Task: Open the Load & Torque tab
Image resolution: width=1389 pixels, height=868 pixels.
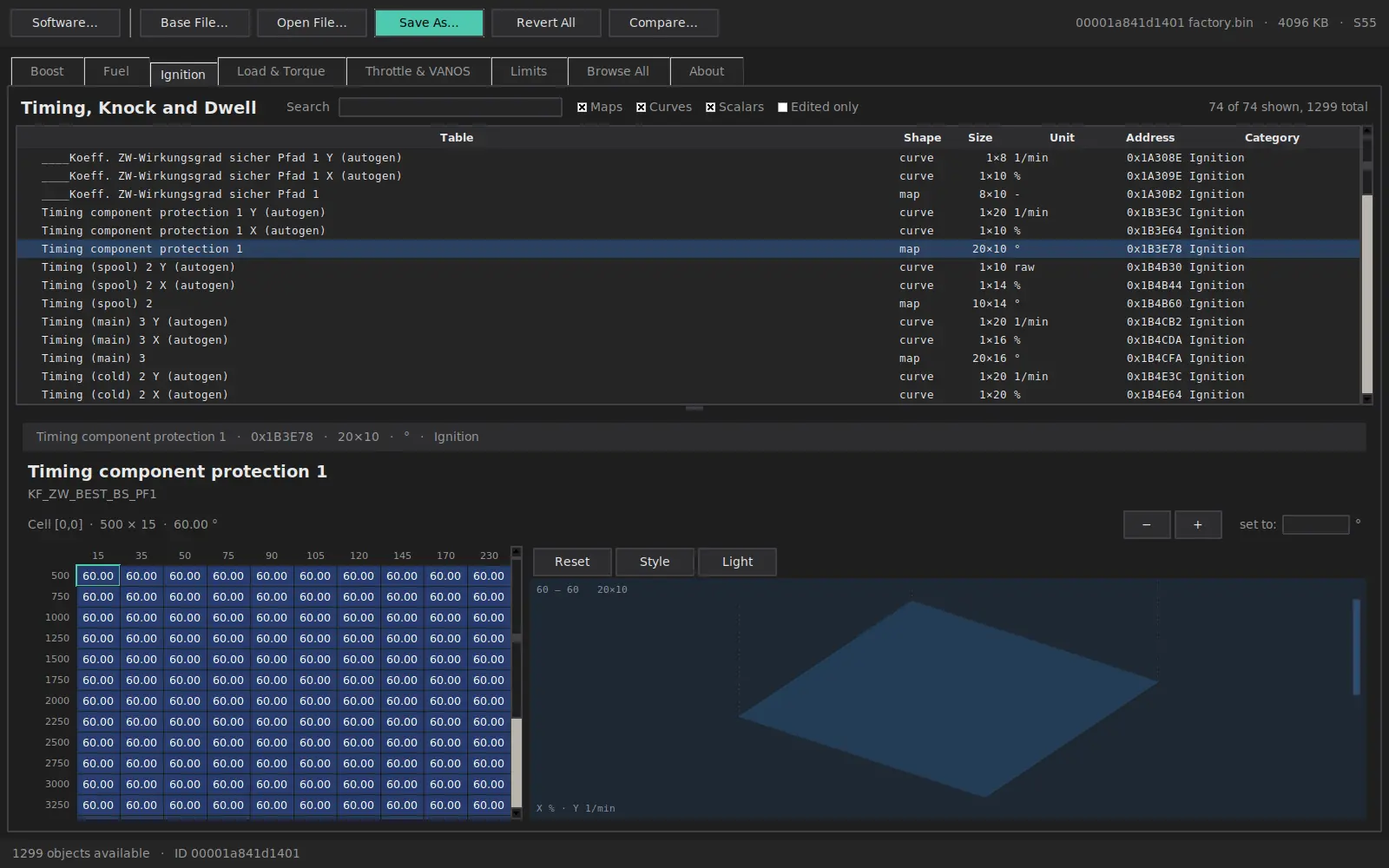Action: point(281,71)
